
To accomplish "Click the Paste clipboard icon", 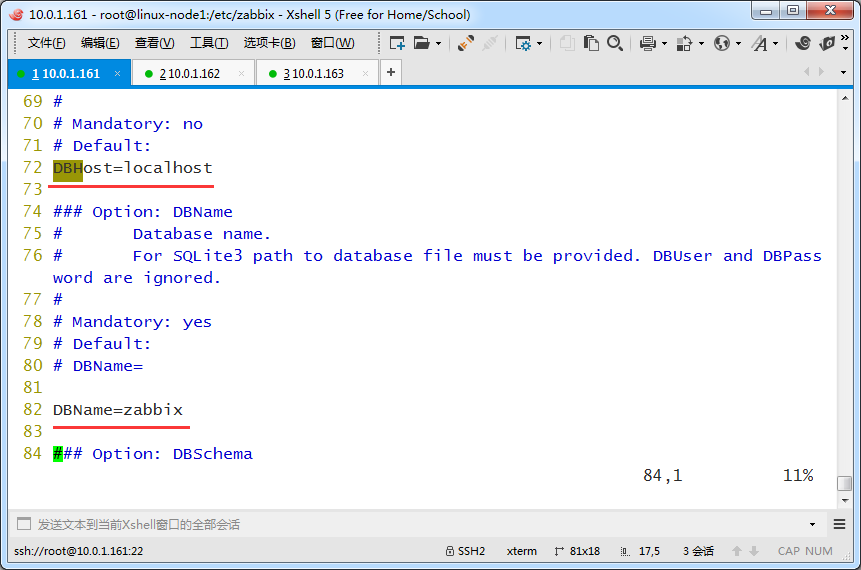I will tap(591, 43).
